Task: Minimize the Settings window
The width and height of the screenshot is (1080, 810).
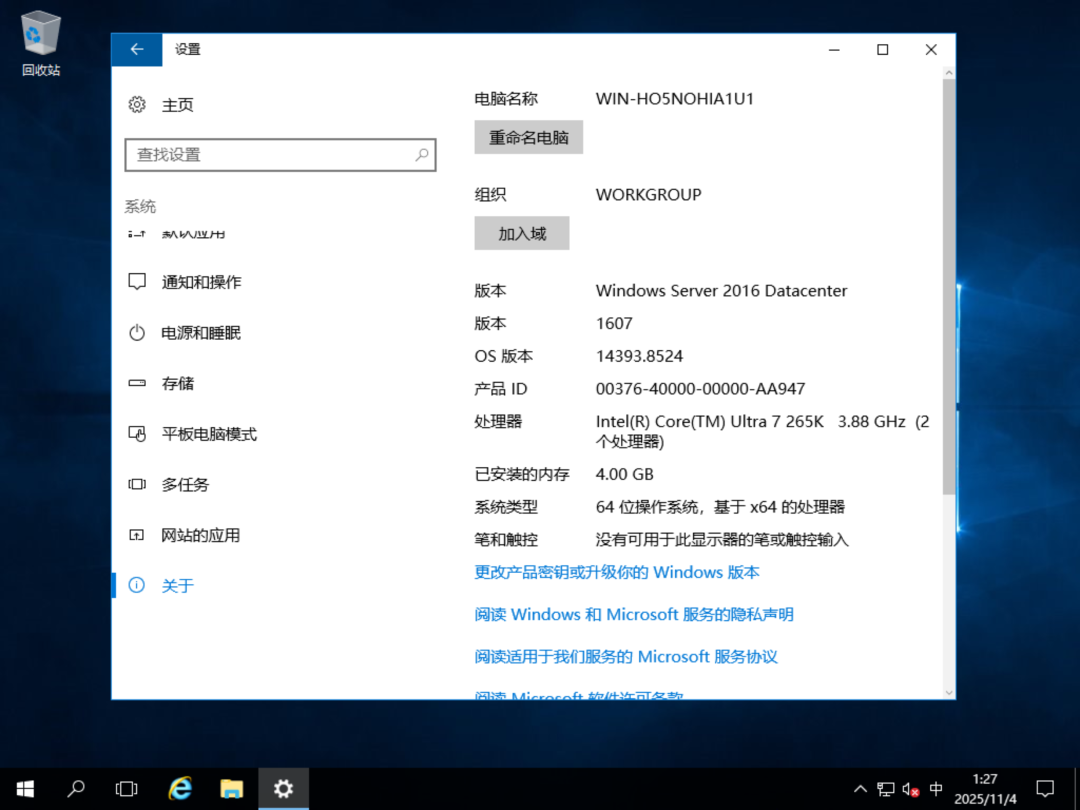Action: (x=834, y=50)
